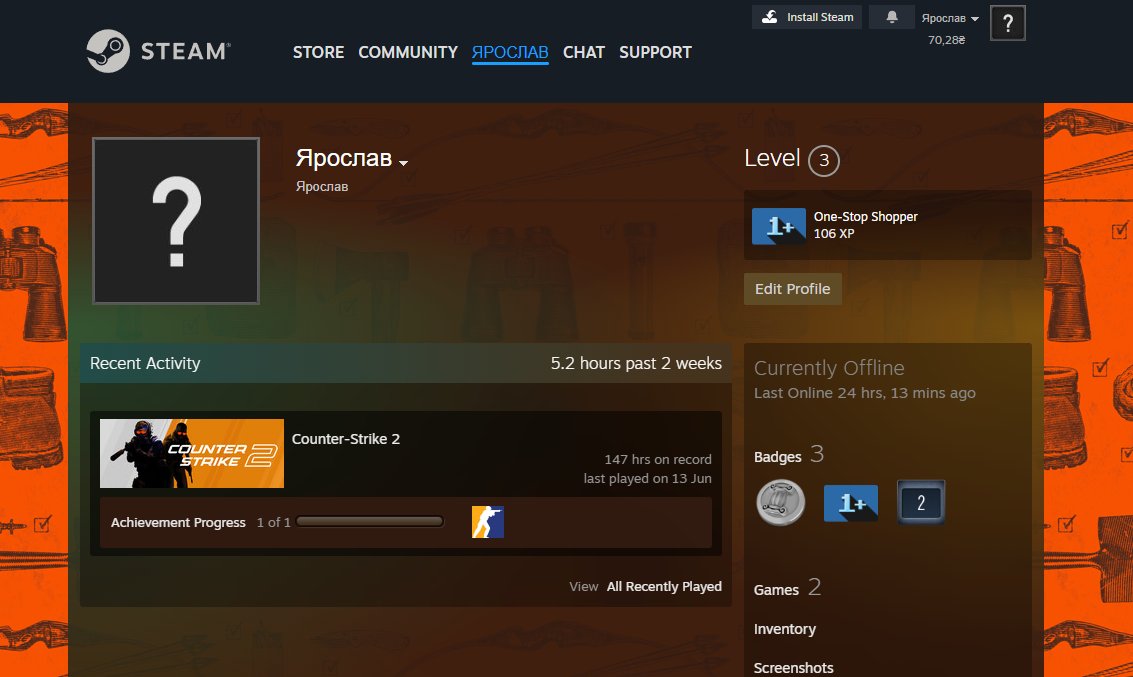1133x677 pixels.
Task: Click the last played on 13 Jun text
Action: (x=647, y=478)
